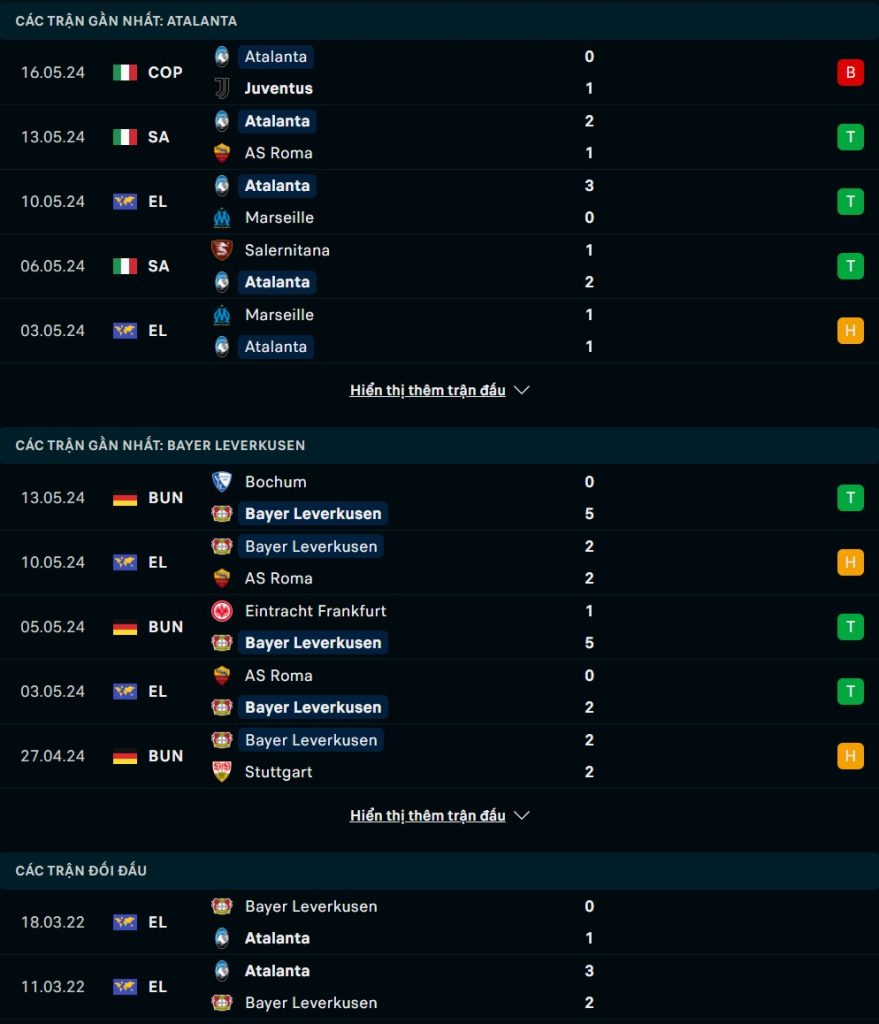This screenshot has width=879, height=1024.
Task: Click the Stuttgart club crest icon
Action: (222, 772)
